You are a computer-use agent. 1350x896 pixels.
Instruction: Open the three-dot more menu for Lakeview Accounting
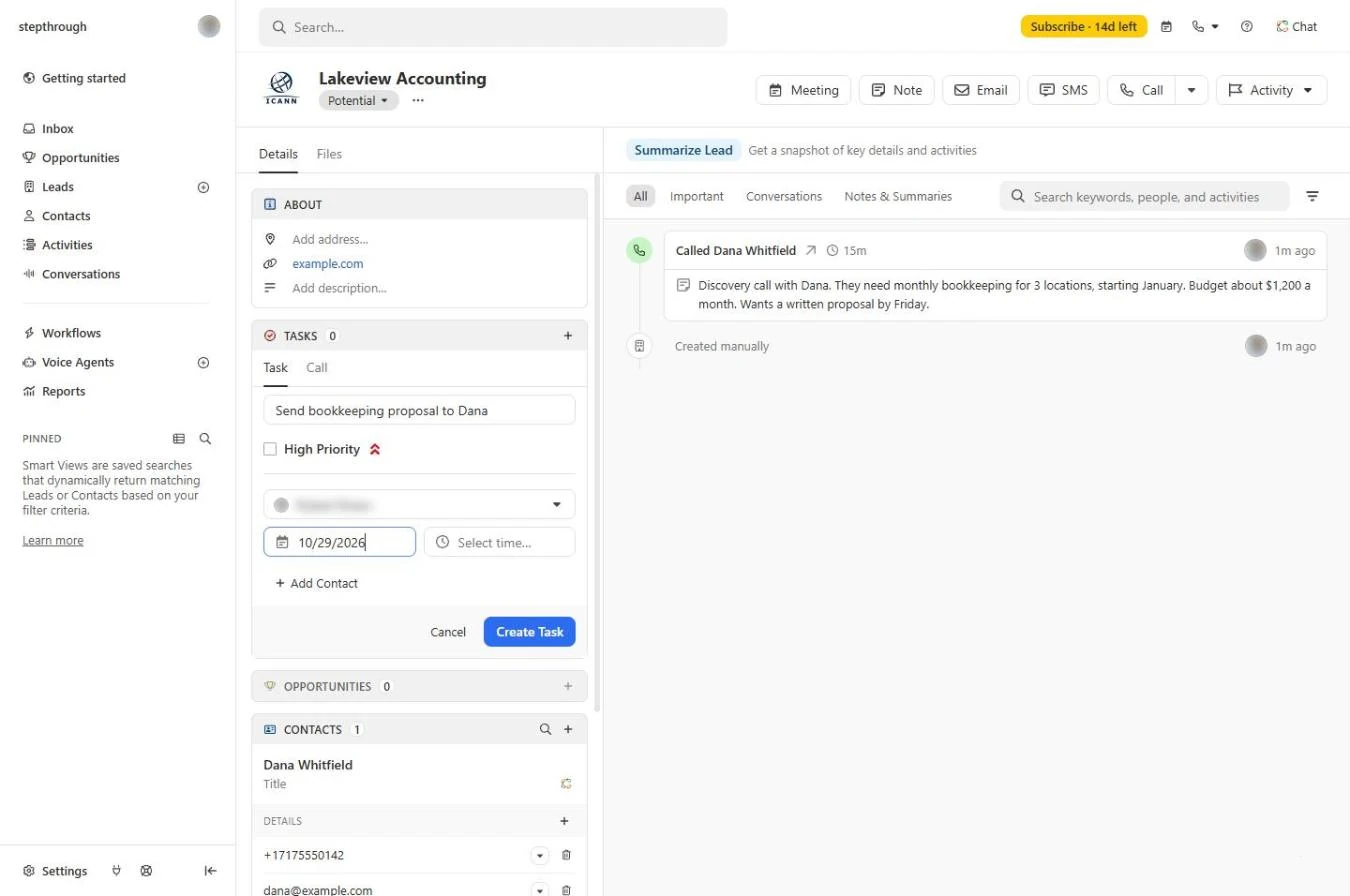click(418, 100)
